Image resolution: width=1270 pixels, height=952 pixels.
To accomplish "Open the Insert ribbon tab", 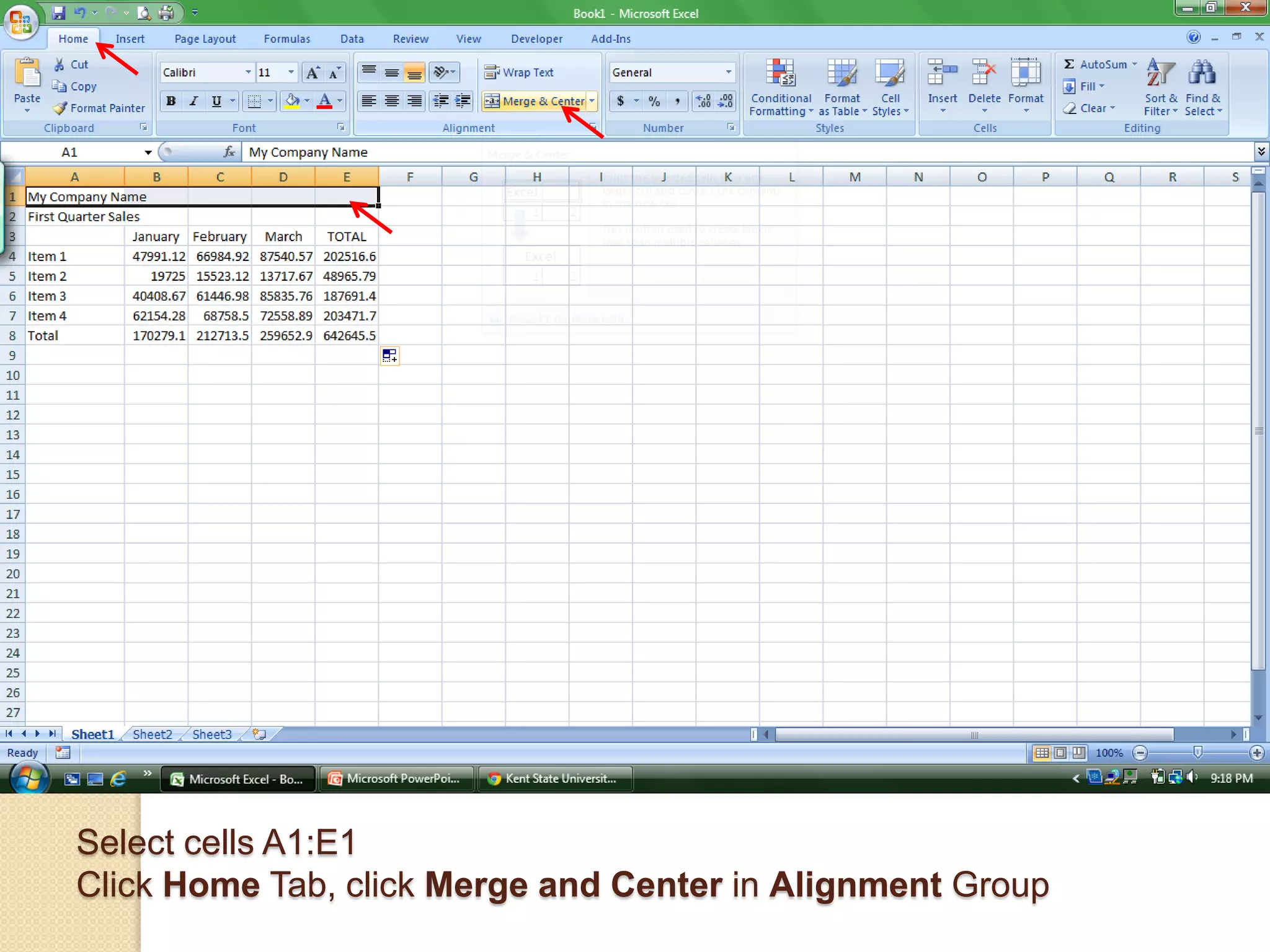I will click(130, 38).
